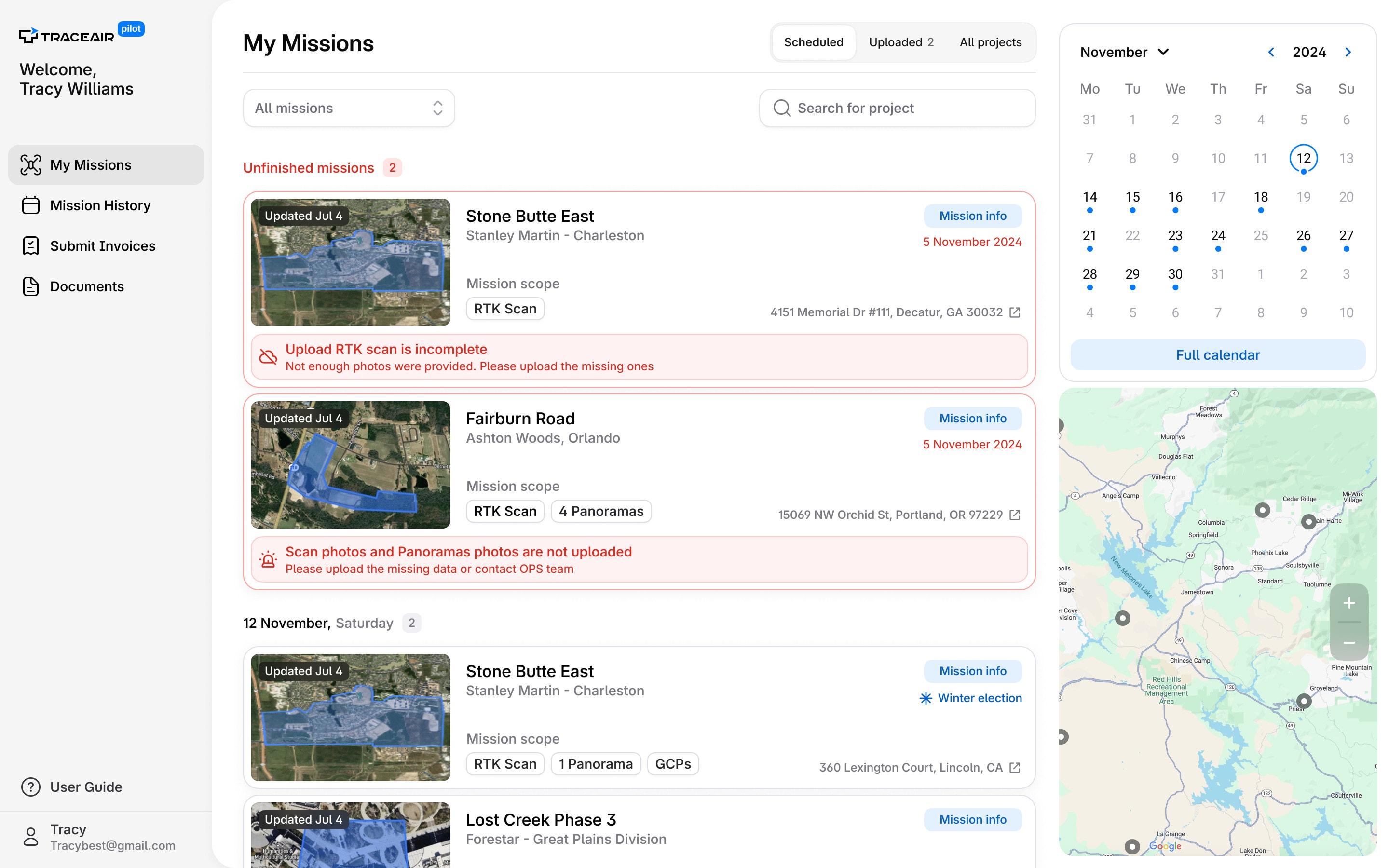Open Mission info for Fairburn Road
Image resolution: width=1389 pixels, height=868 pixels.
click(973, 419)
